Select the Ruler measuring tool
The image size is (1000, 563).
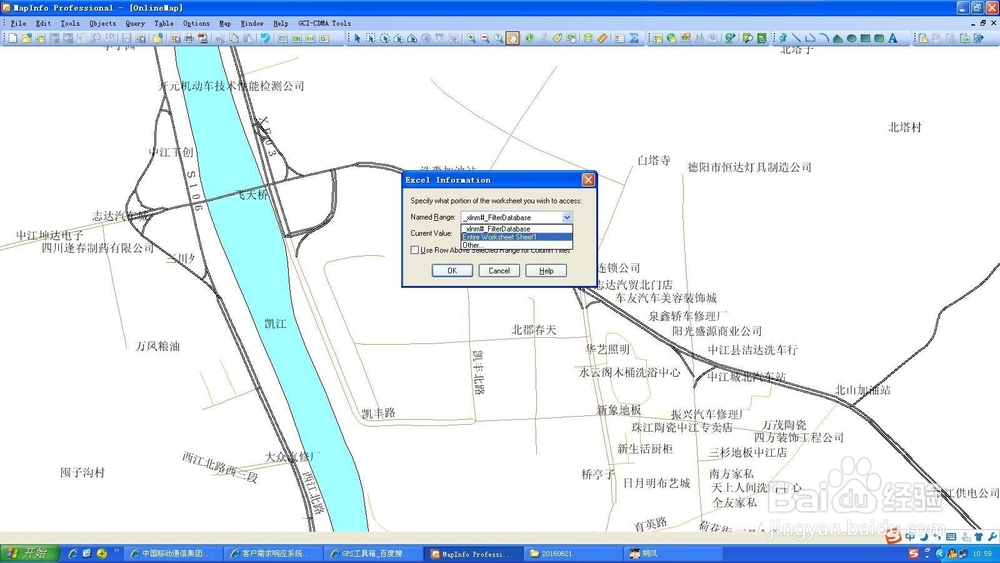(603, 38)
